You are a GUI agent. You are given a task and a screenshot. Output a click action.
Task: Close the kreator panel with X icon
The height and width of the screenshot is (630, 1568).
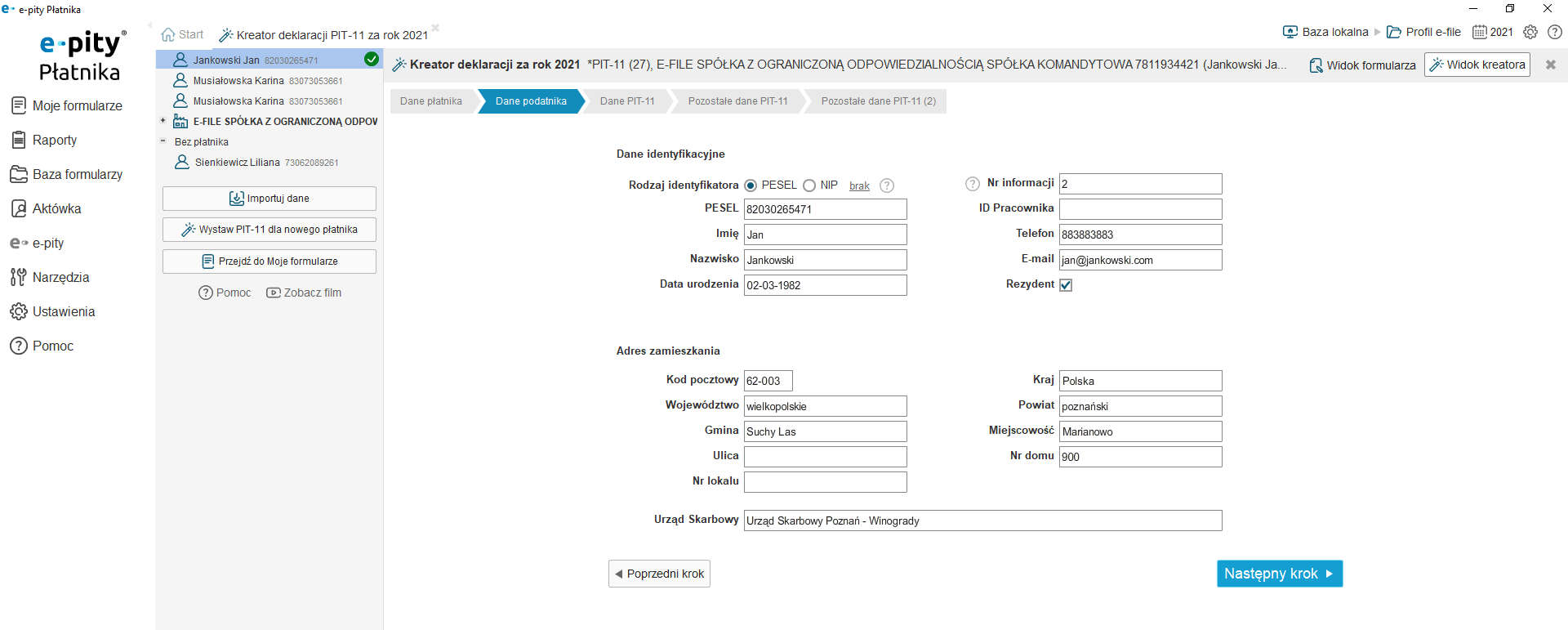1551,65
